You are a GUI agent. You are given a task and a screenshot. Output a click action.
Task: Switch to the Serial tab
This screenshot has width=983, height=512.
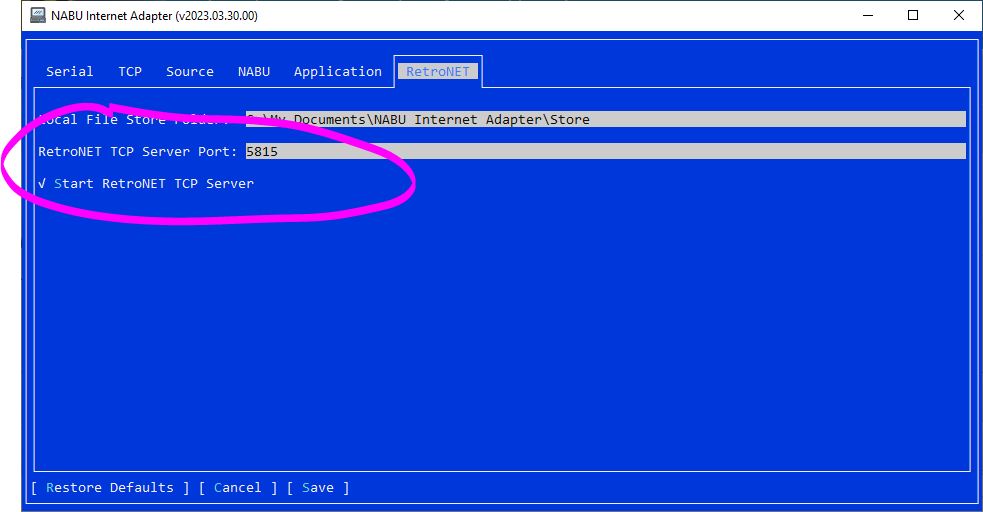click(x=70, y=71)
